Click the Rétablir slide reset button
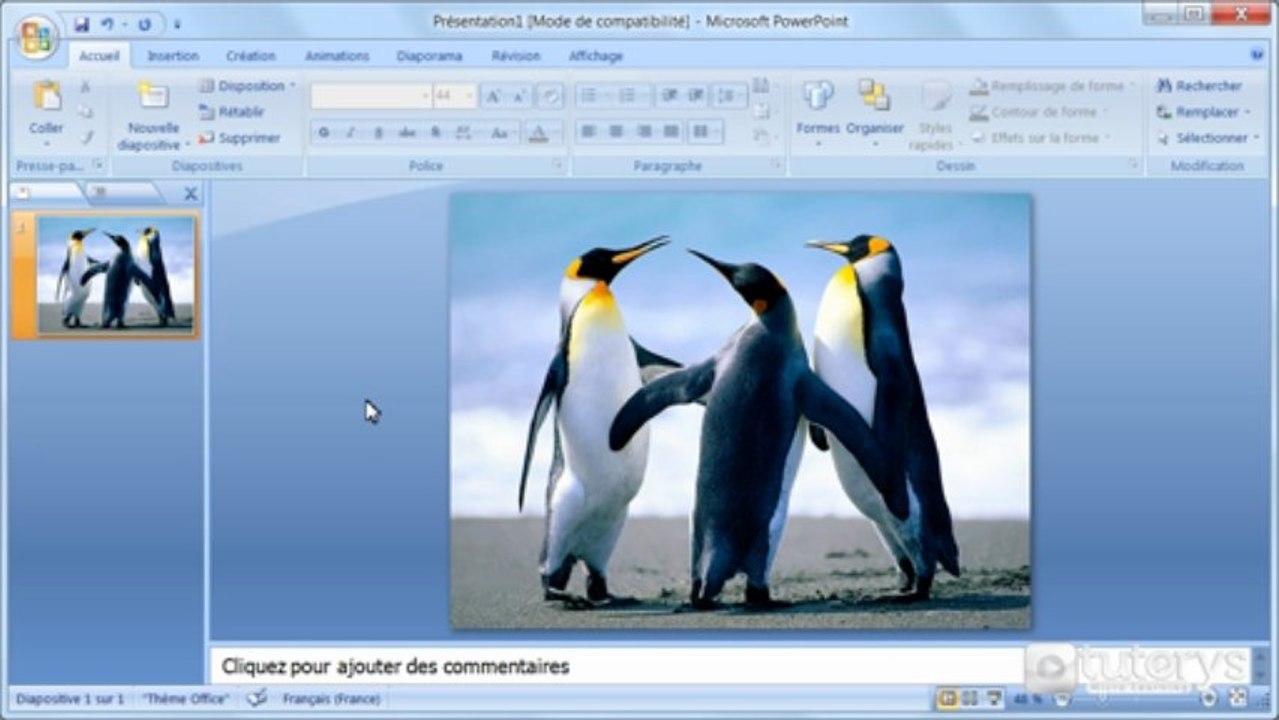Image resolution: width=1279 pixels, height=720 pixels. (232, 112)
